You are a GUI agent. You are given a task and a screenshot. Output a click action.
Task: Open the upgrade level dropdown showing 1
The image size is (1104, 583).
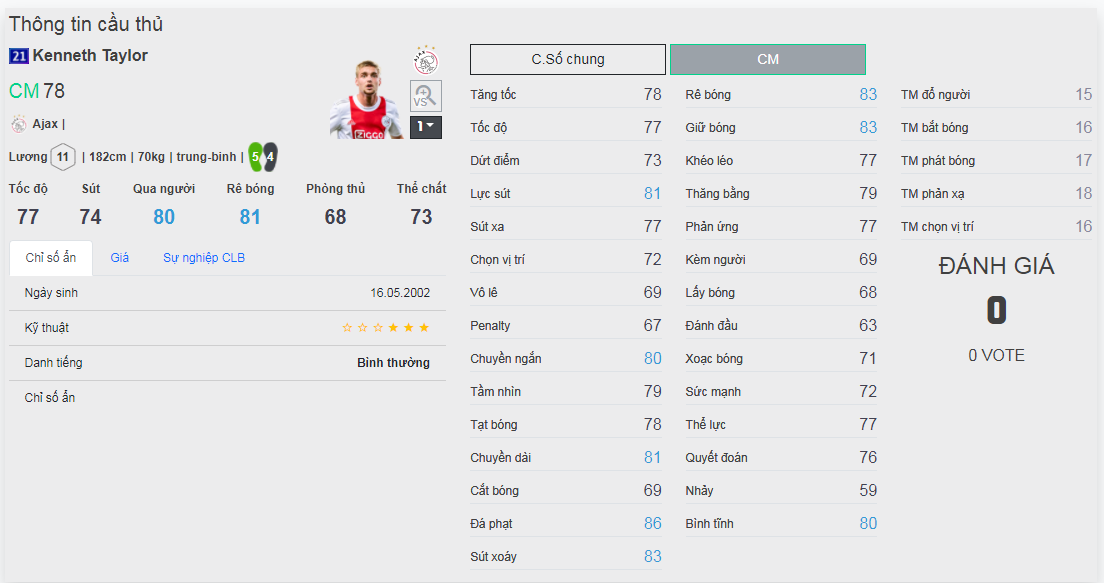point(426,127)
